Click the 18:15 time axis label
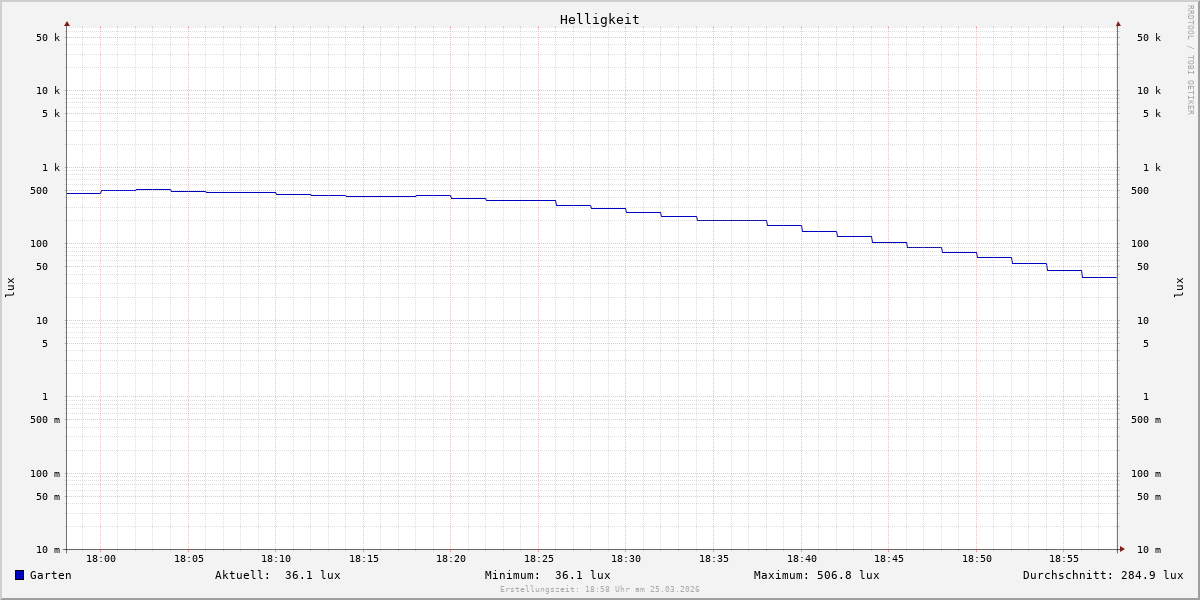The width and height of the screenshot is (1200, 600). coord(363,559)
